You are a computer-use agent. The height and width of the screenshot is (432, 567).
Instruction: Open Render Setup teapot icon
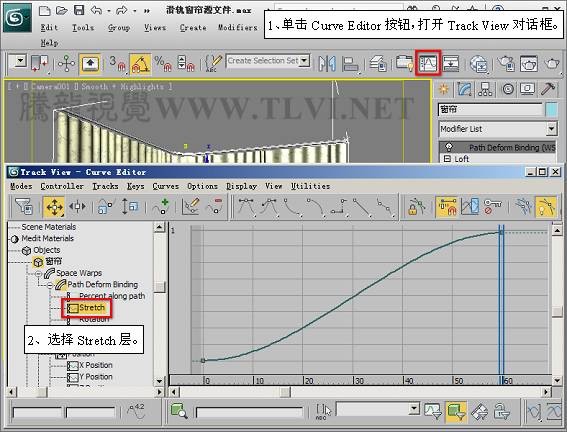(x=506, y=64)
